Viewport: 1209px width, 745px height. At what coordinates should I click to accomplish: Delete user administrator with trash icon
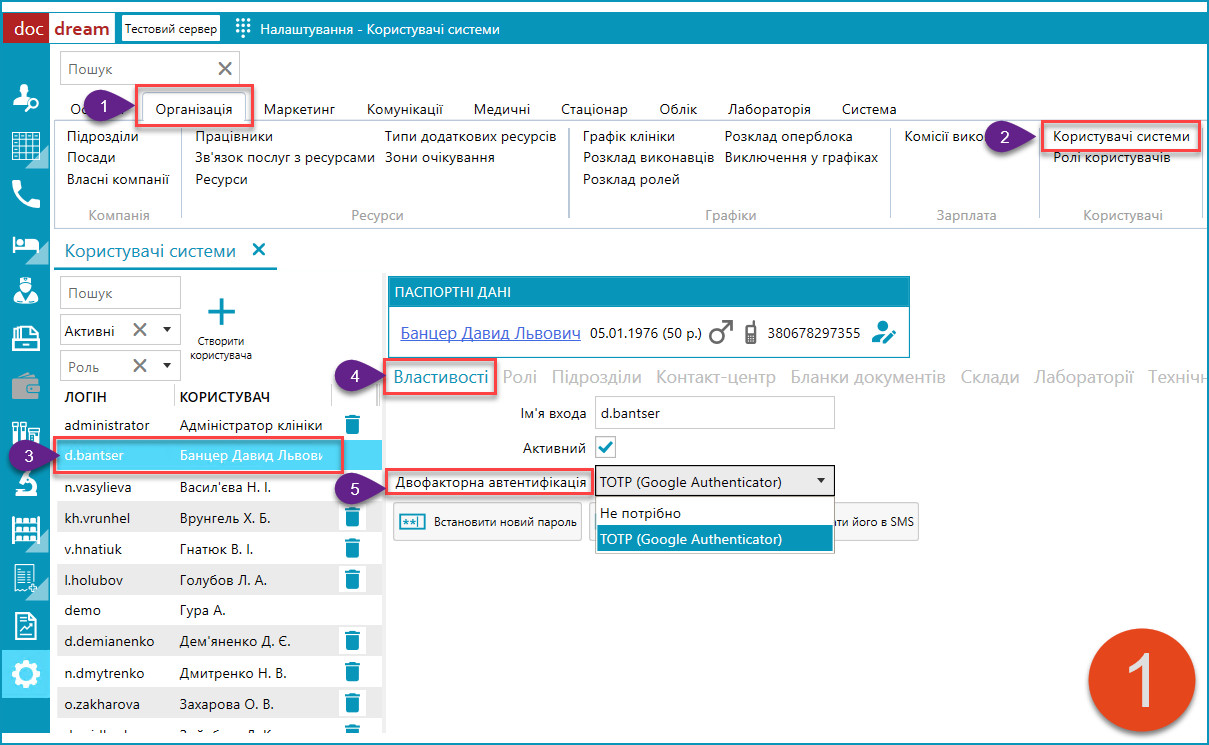[x=352, y=425]
